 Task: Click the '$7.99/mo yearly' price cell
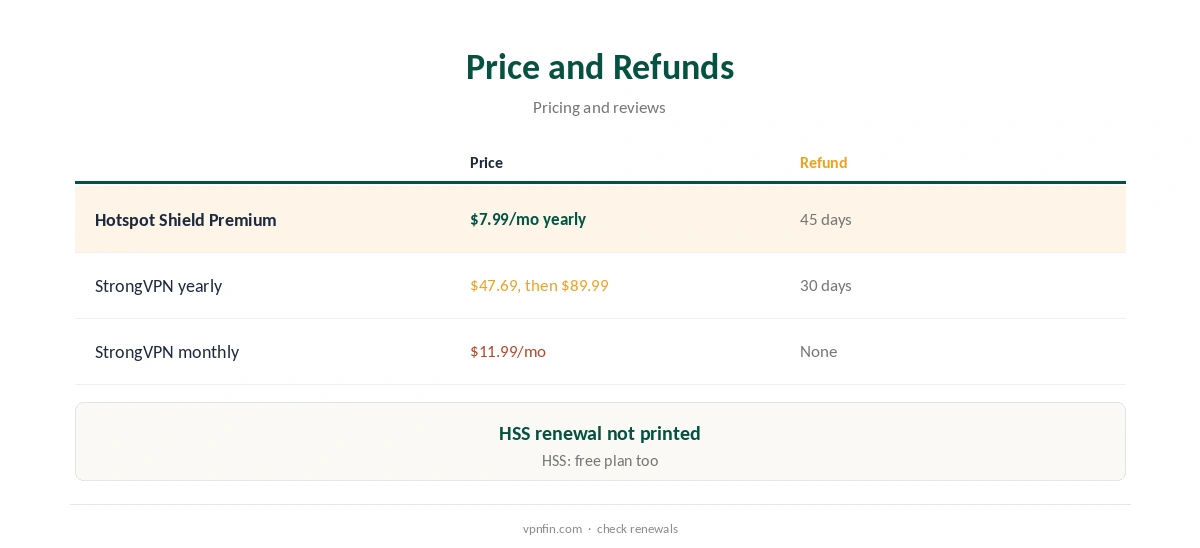click(x=528, y=219)
